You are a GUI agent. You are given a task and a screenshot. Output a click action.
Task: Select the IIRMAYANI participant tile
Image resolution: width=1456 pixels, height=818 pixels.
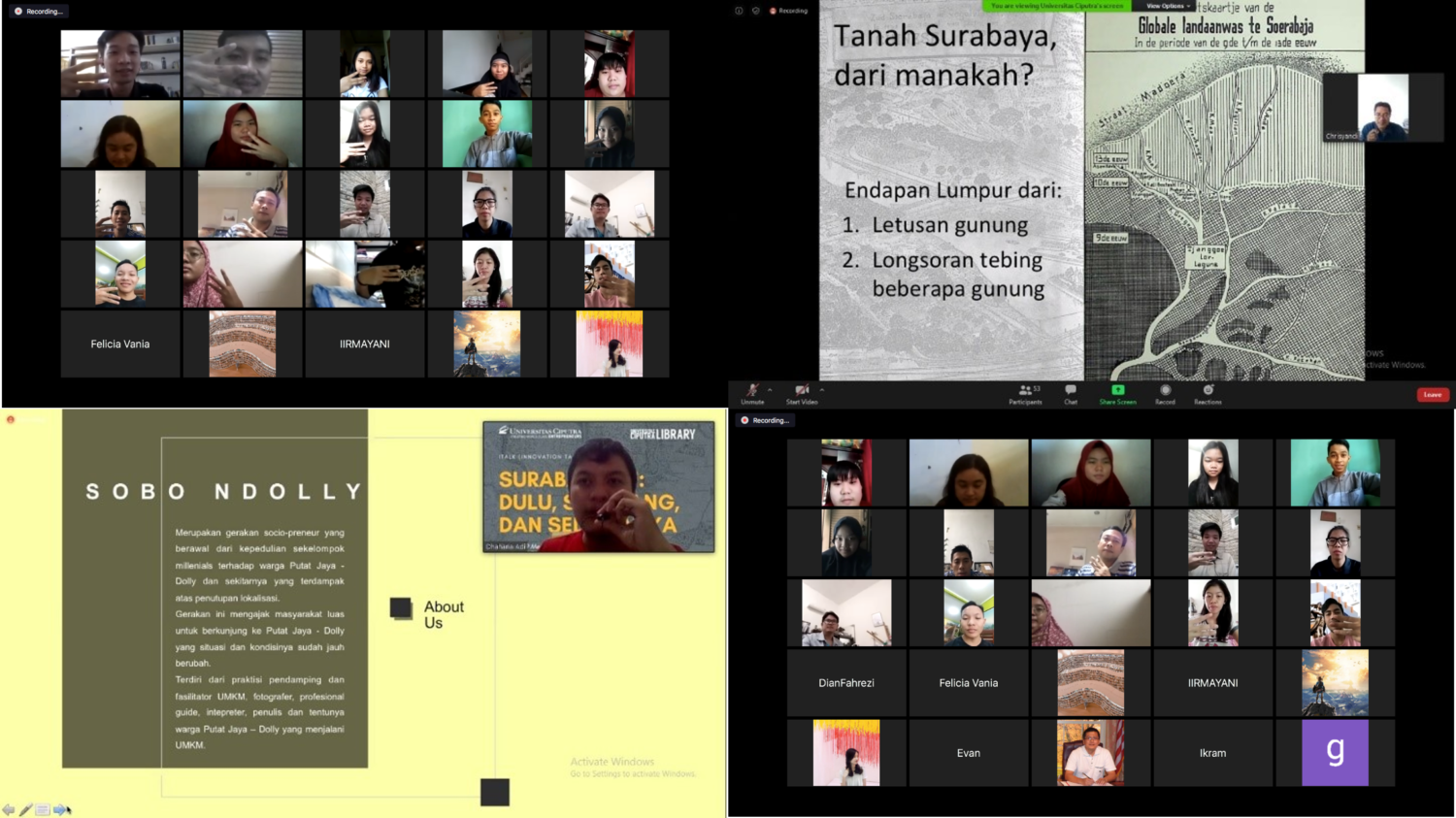click(x=365, y=344)
